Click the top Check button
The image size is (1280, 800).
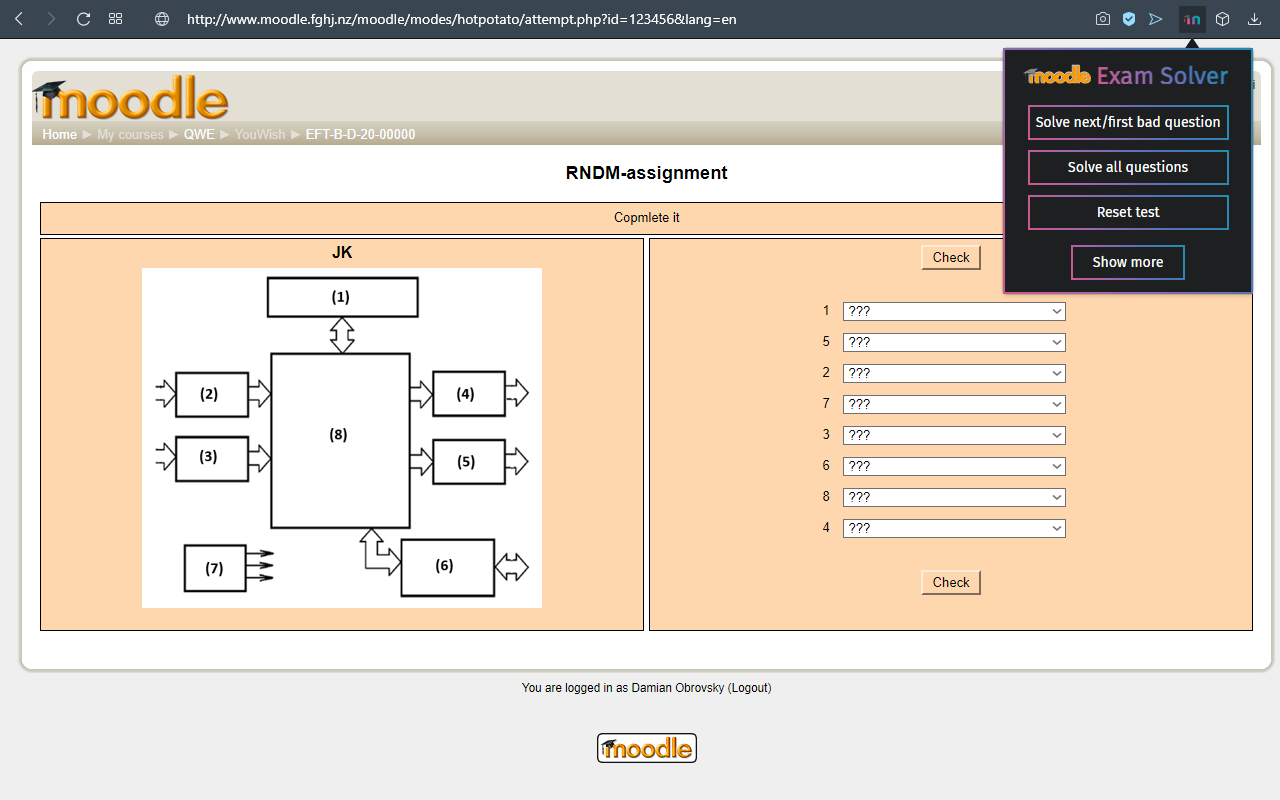[951, 257]
